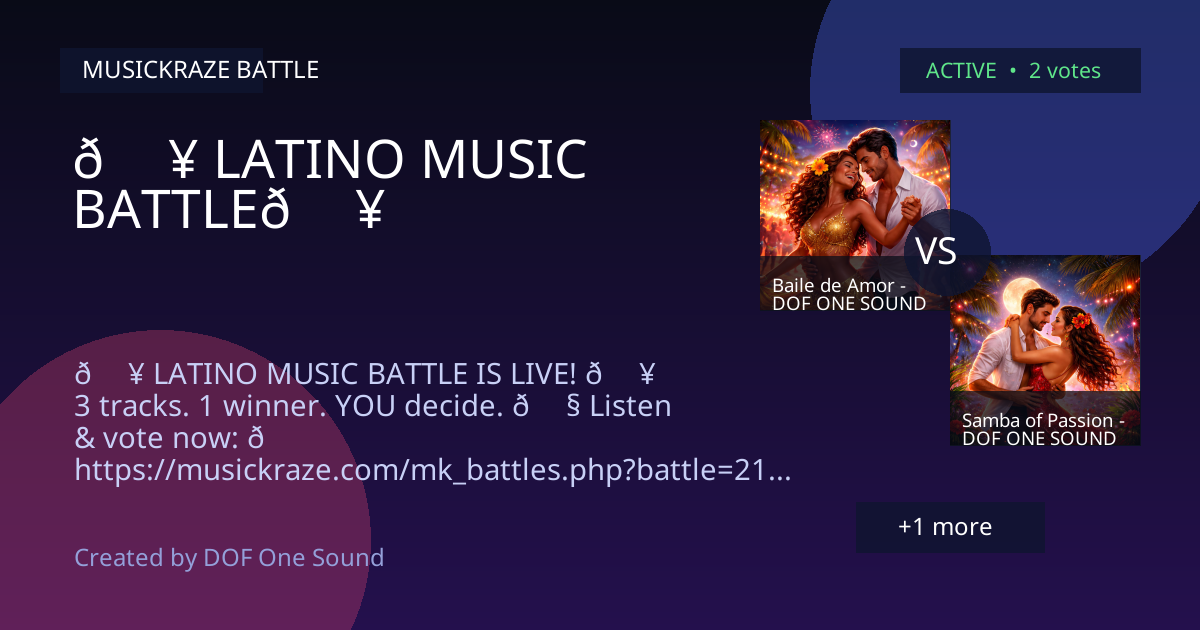Click the 'Listen & vote now' text
Screen dimensions: 1200x630
click(372, 422)
